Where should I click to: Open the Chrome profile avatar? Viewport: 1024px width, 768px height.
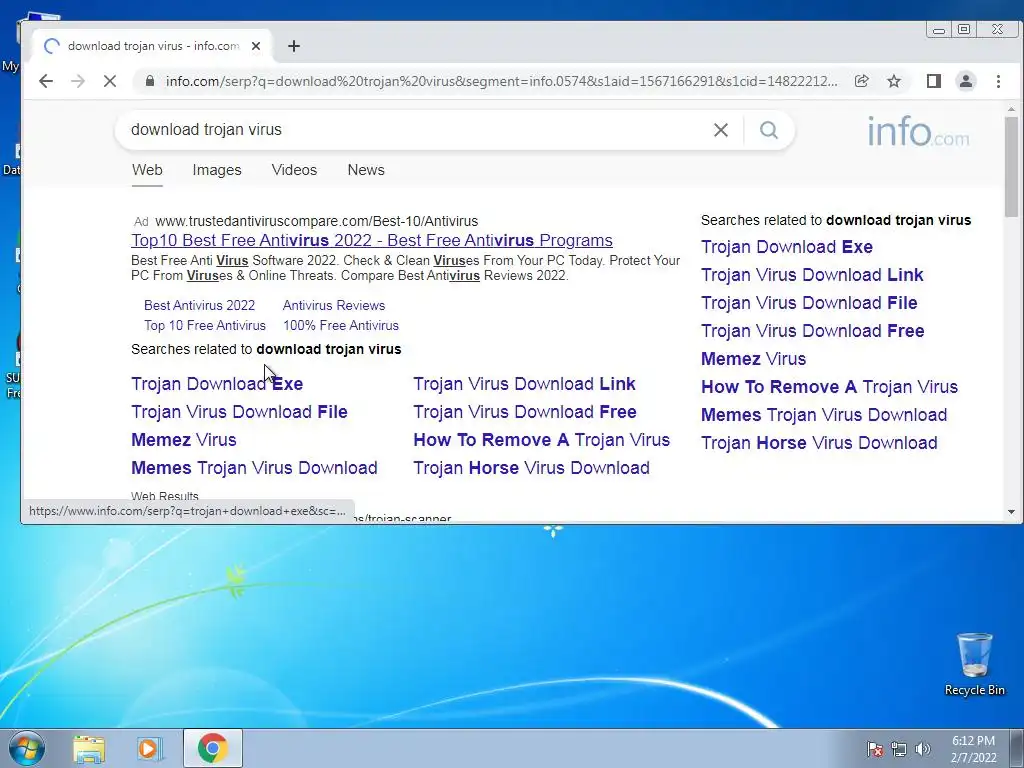pyautogui.click(x=966, y=81)
